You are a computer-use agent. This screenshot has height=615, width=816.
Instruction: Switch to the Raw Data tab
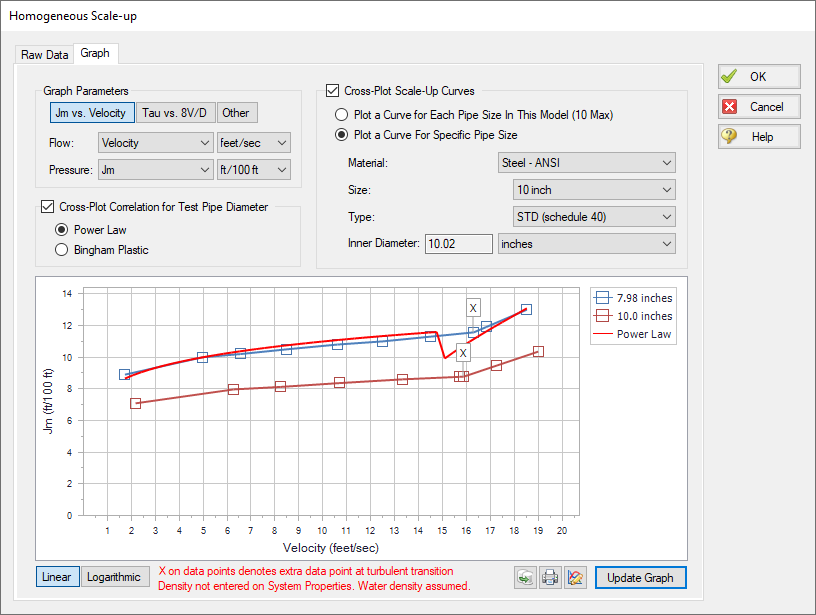click(x=44, y=55)
